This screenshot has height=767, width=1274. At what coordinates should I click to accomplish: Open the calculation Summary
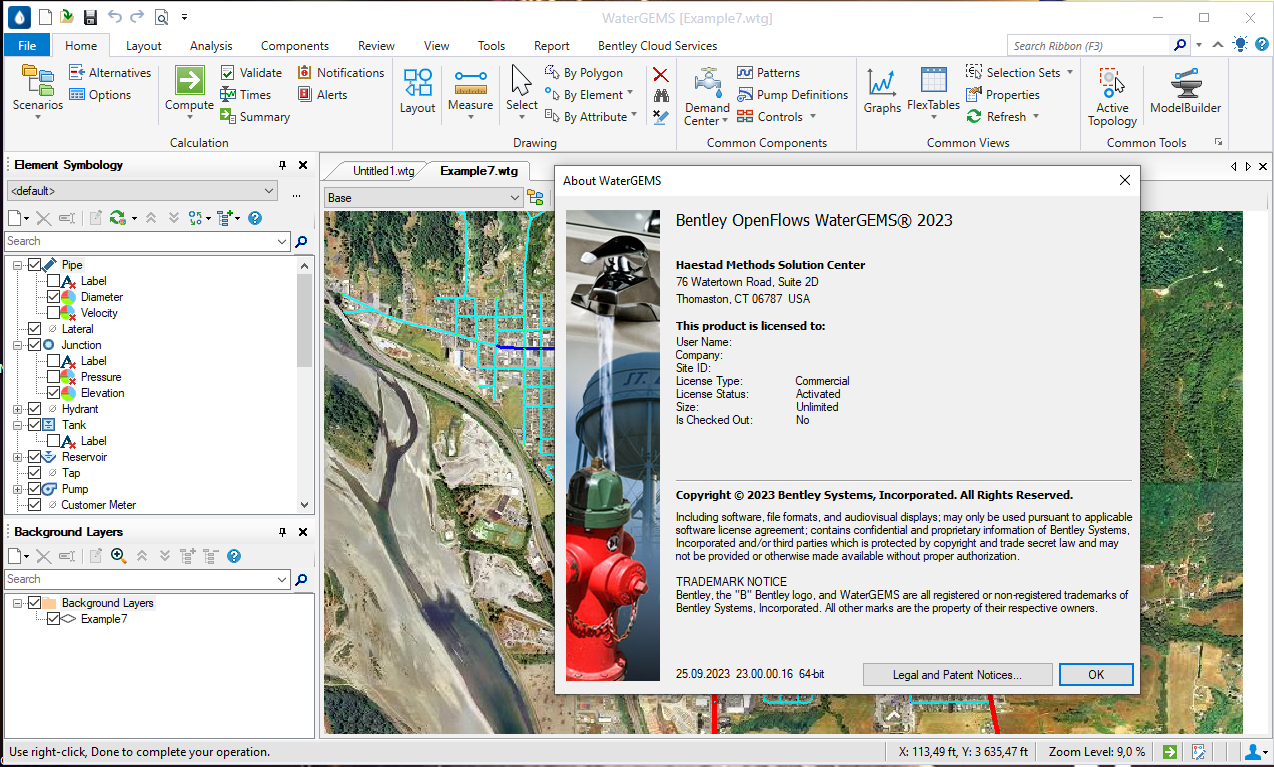[x=255, y=117]
